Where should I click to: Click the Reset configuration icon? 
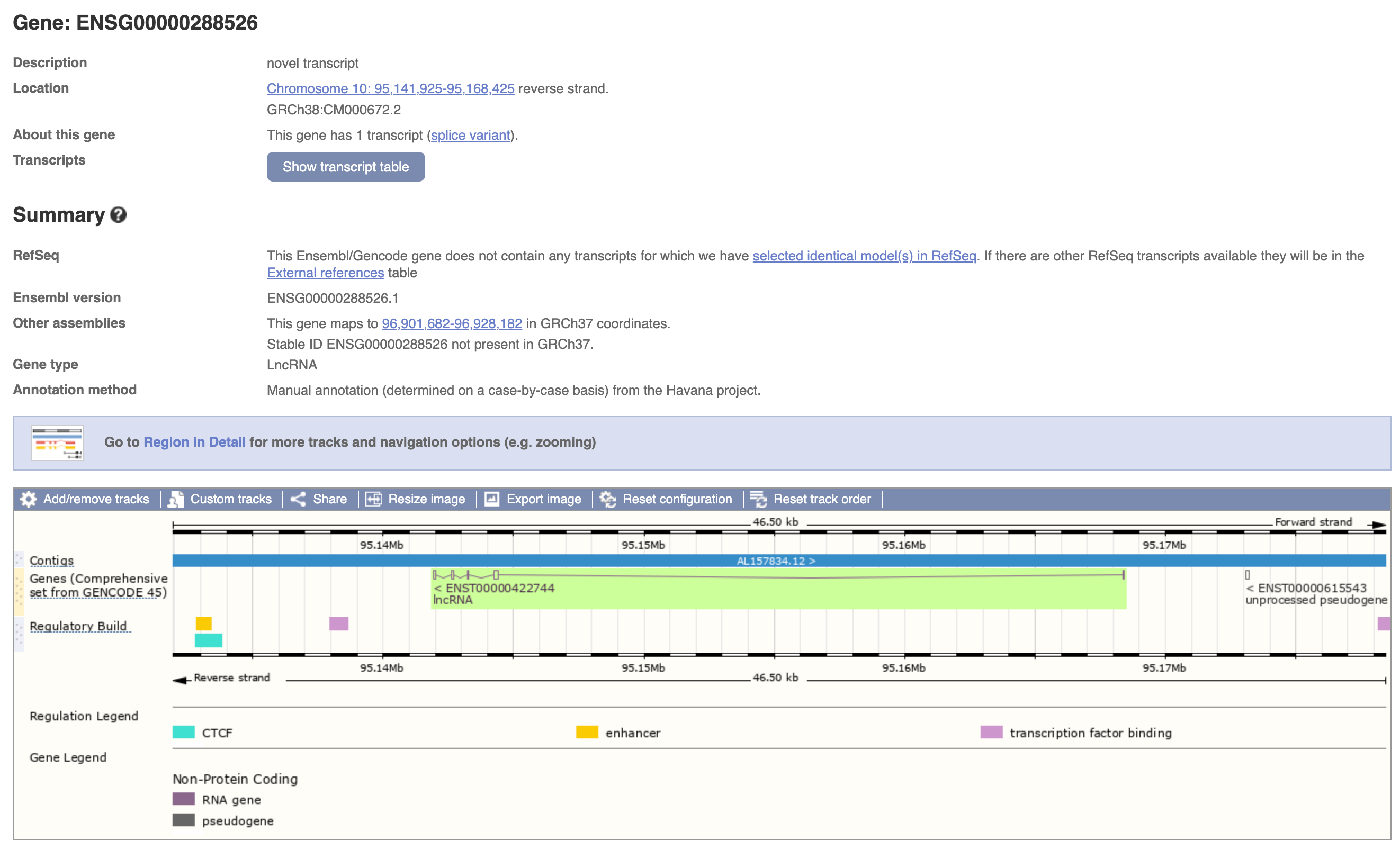click(607, 499)
